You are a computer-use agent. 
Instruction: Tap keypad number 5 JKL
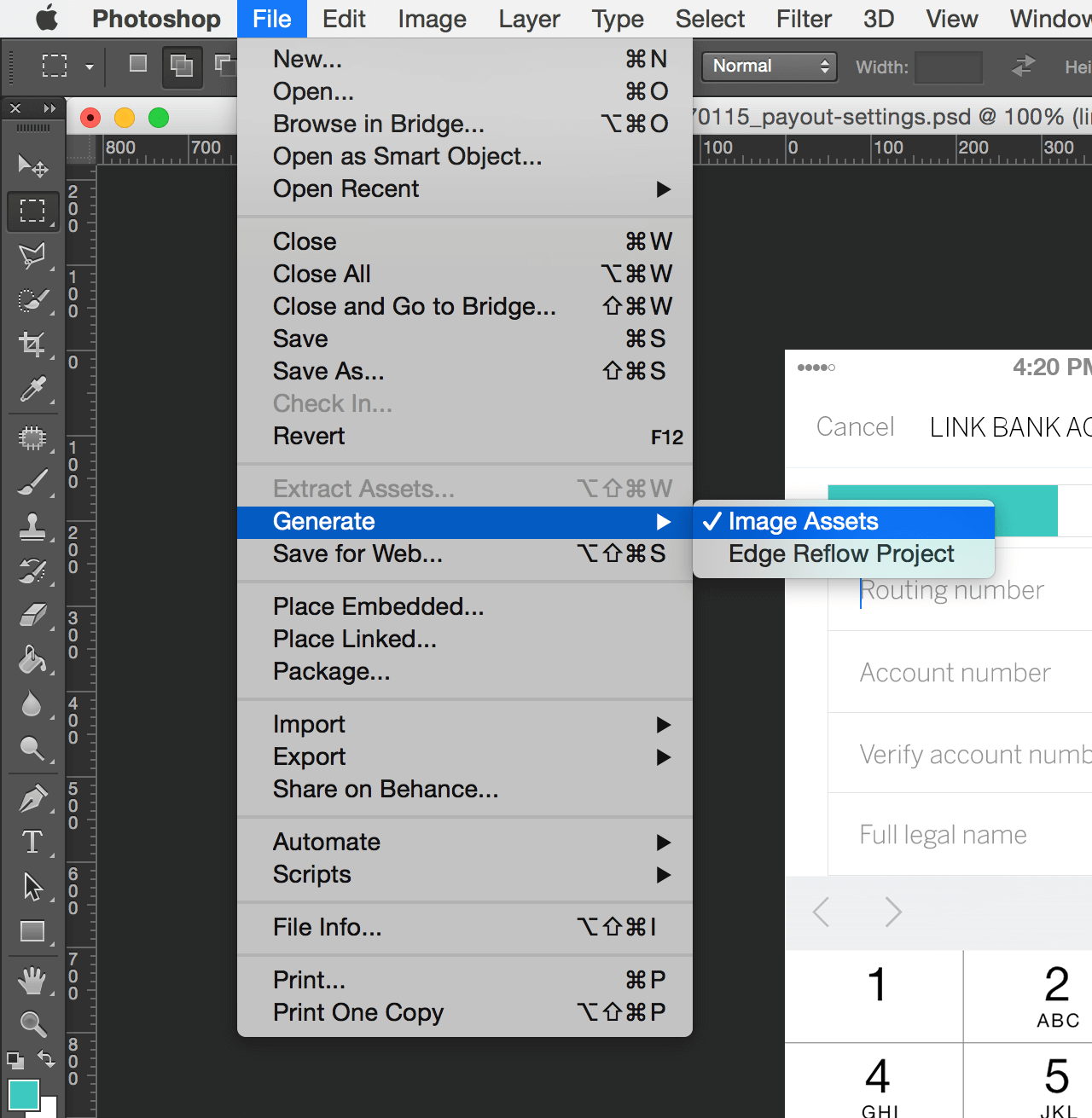(1028, 1081)
